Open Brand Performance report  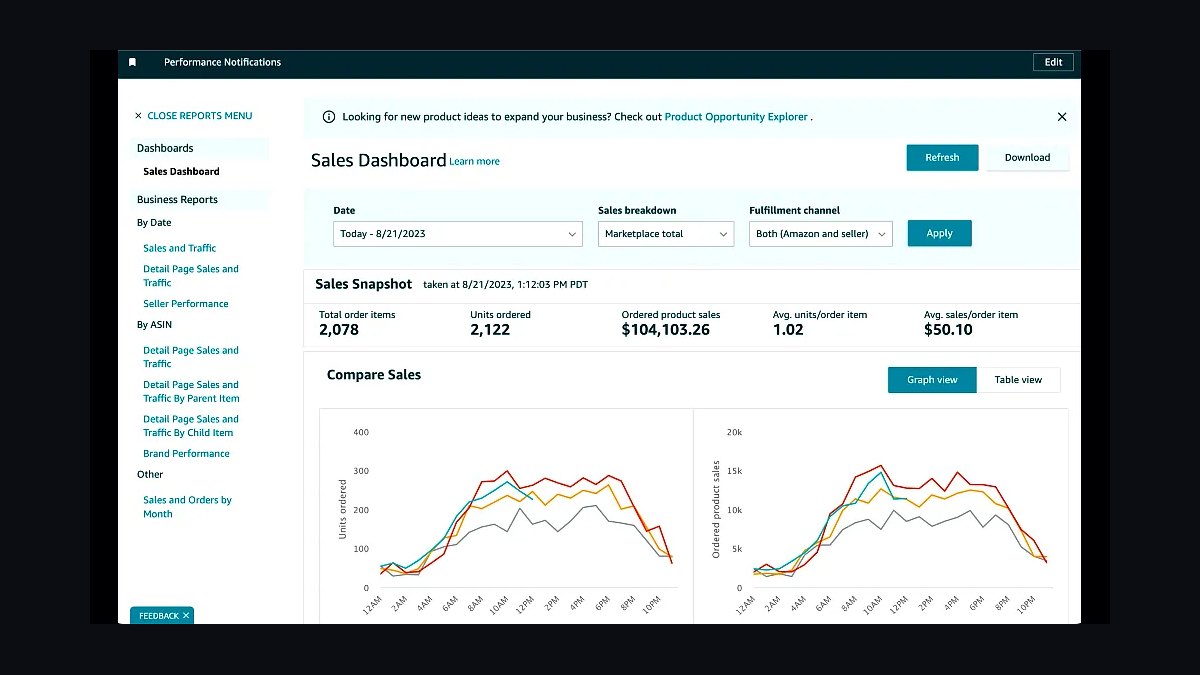point(186,454)
